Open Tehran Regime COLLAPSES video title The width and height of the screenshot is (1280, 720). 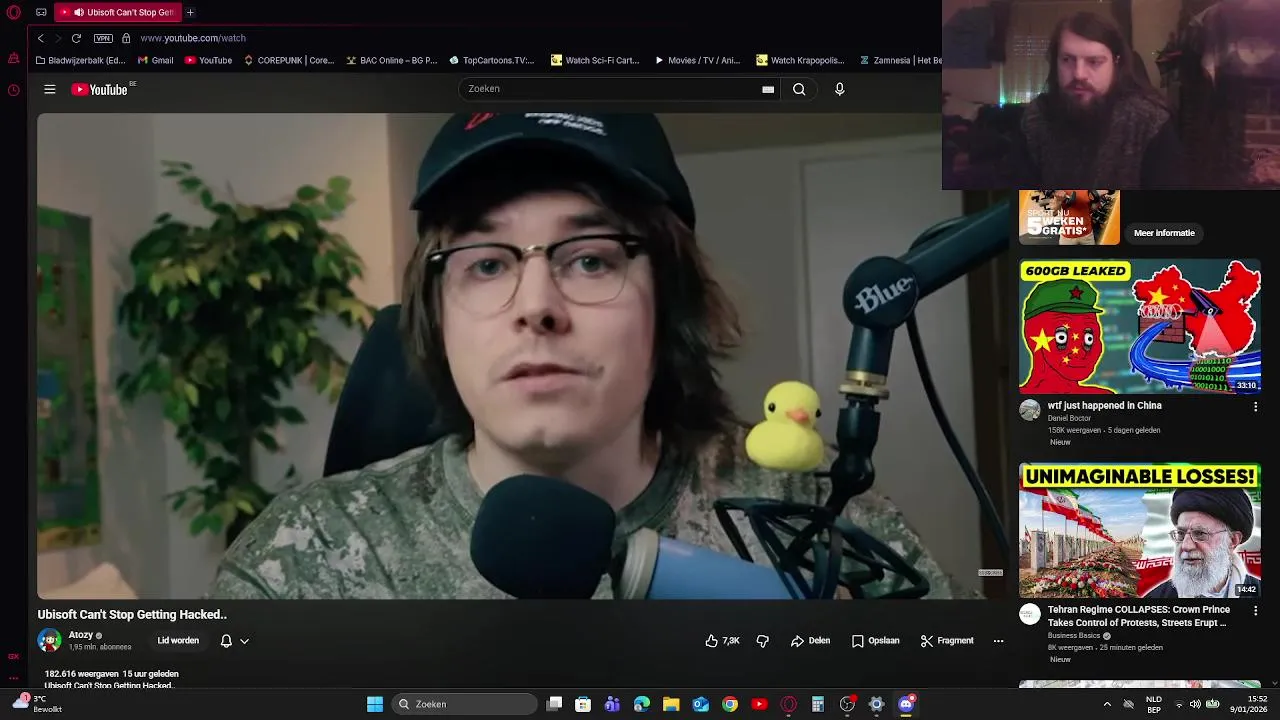[1139, 616]
